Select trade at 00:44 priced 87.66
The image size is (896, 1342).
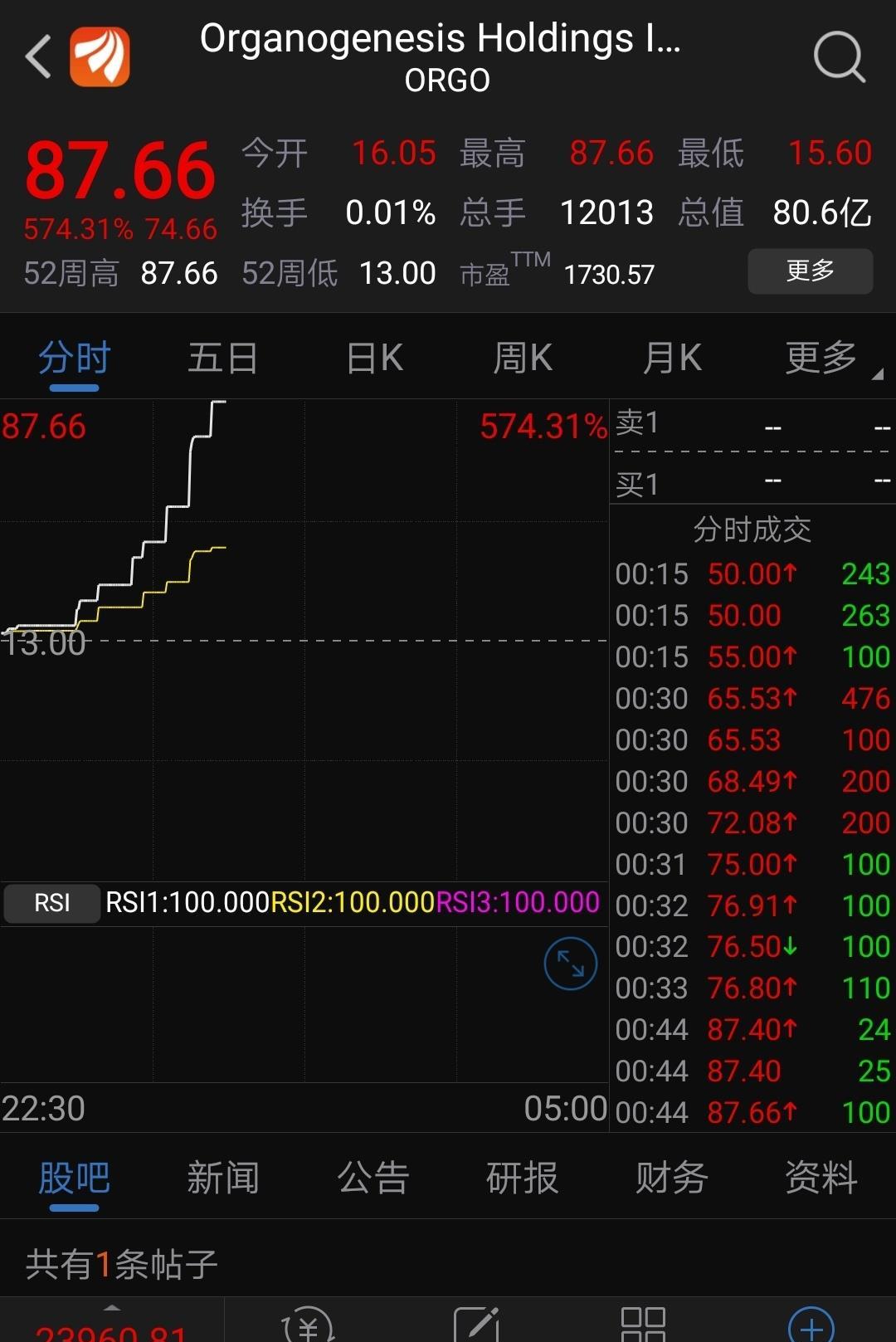click(752, 1113)
